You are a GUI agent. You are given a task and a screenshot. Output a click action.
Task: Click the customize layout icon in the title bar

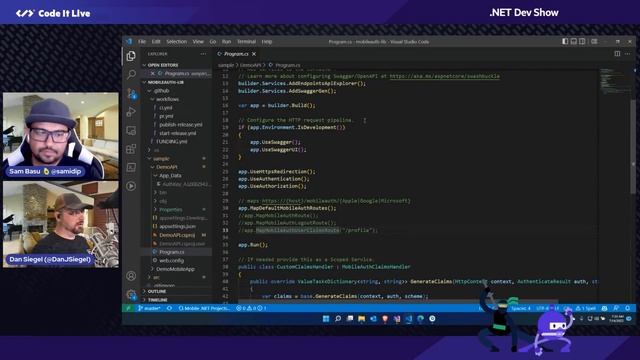click(x=594, y=41)
